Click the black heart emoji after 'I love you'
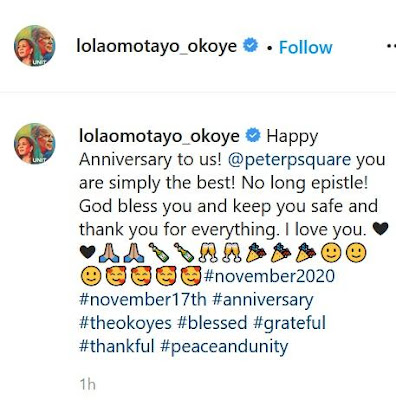This screenshot has height=400, width=396. tap(380, 229)
